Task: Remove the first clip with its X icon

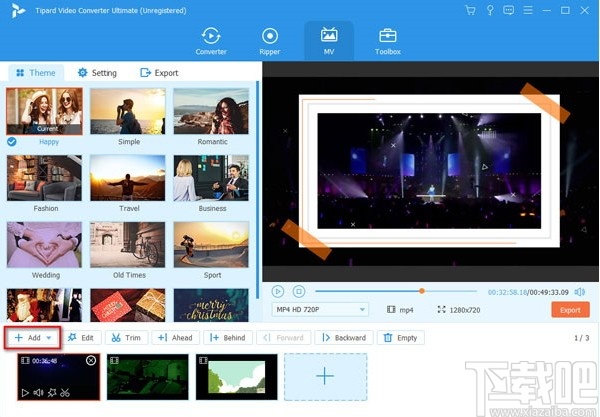Action: pyautogui.click(x=91, y=360)
